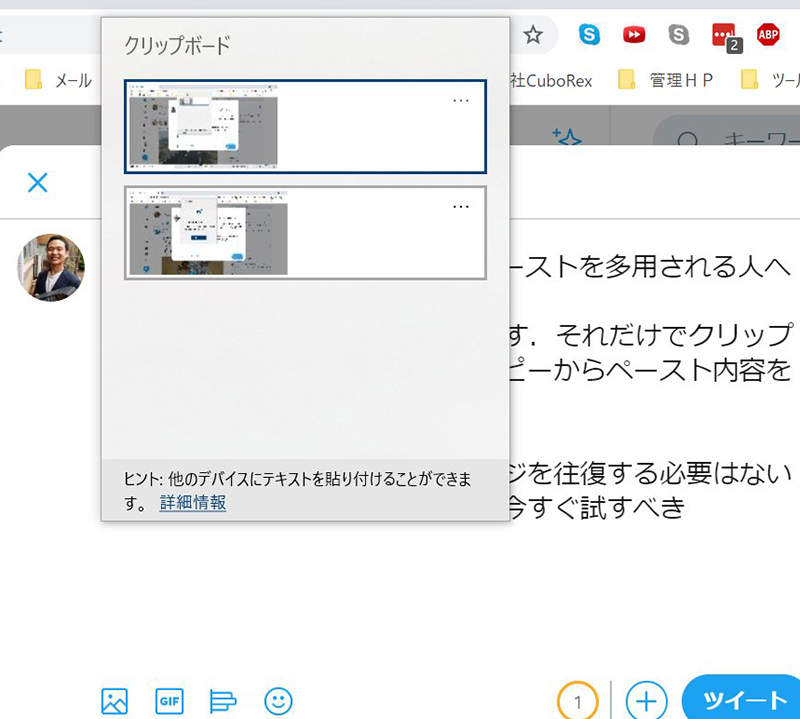Open options for first clipboard item
The height and width of the screenshot is (719, 800).
[x=461, y=100]
